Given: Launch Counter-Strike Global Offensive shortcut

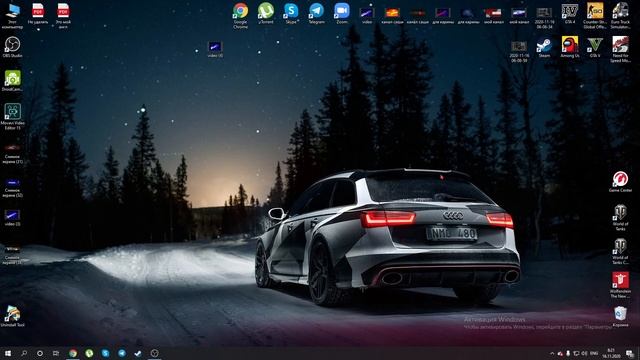Looking at the screenshot, I should [595, 16].
